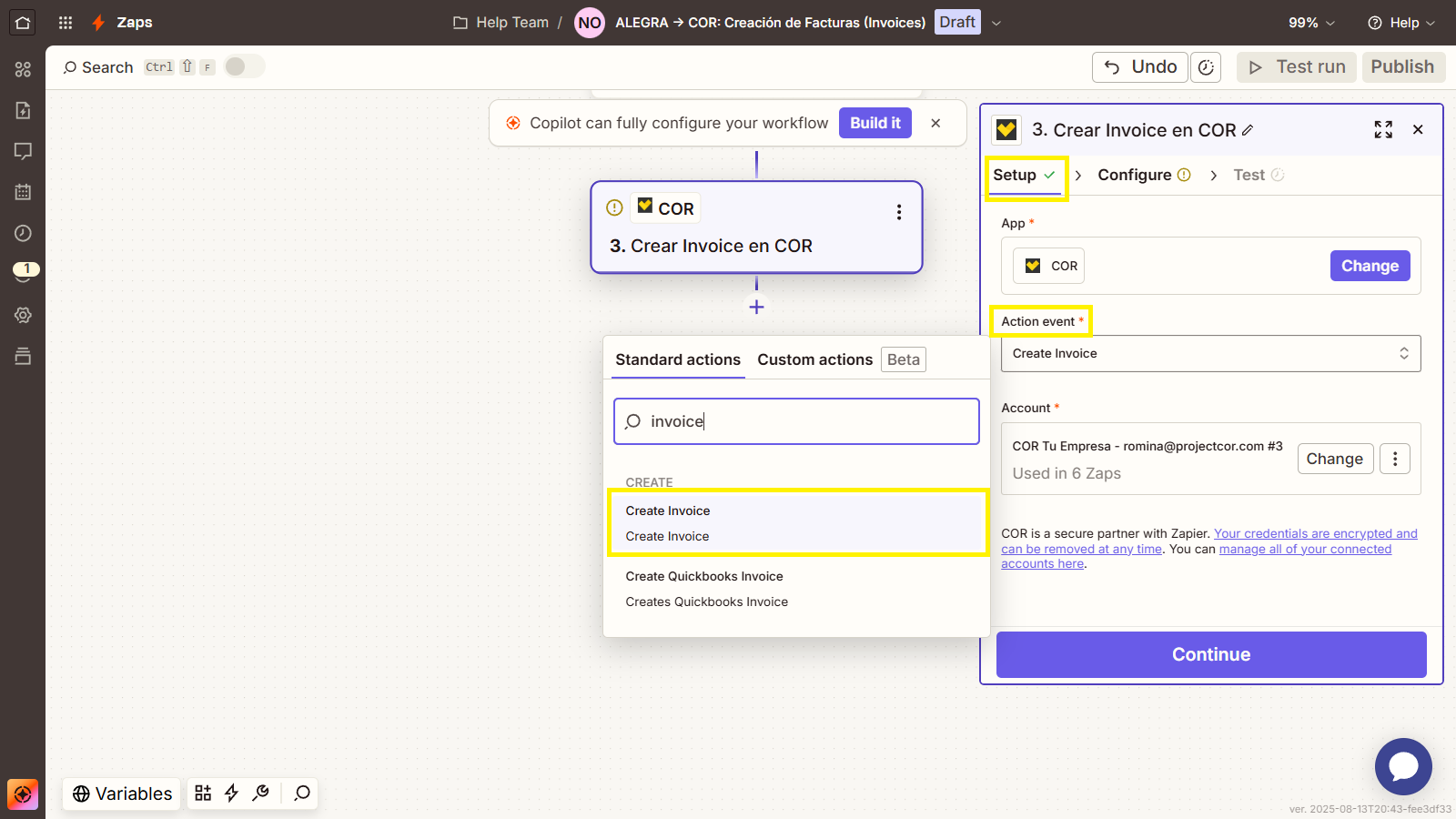The width and height of the screenshot is (1456, 819).
Task: Click the bottom toolbar lightning icon
Action: click(231, 794)
